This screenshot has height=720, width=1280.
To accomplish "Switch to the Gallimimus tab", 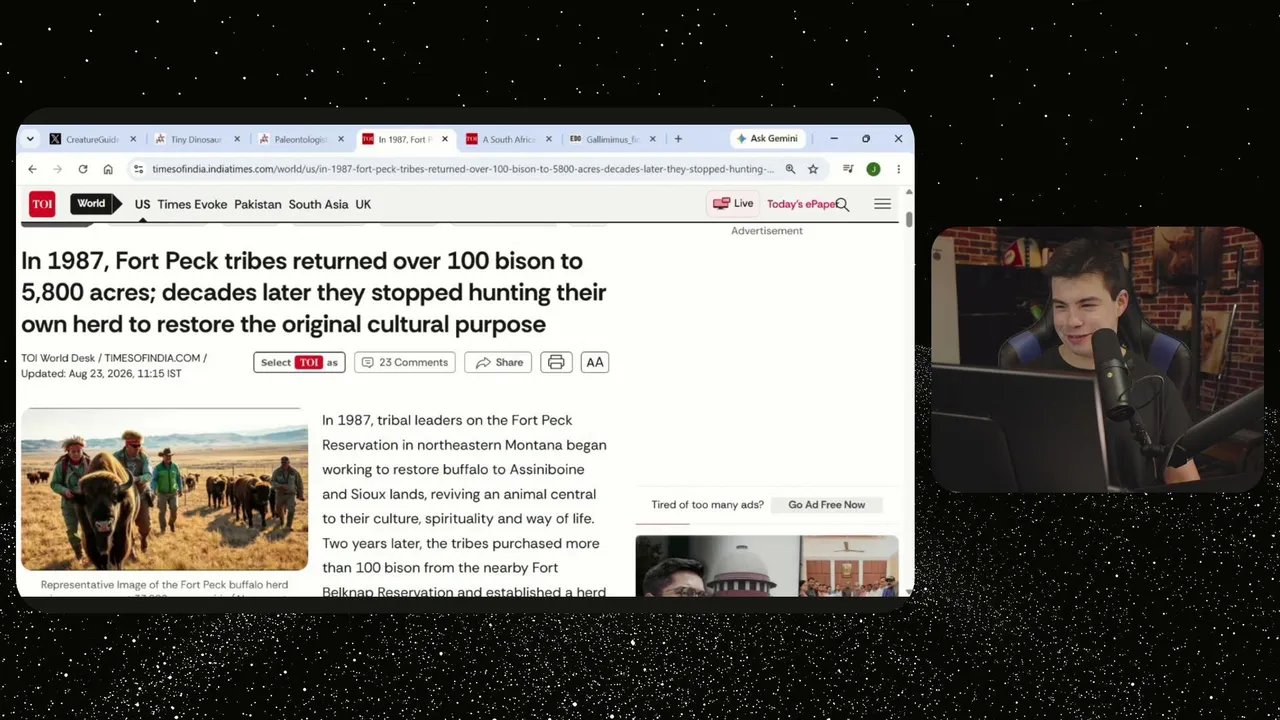I will pyautogui.click(x=605, y=139).
